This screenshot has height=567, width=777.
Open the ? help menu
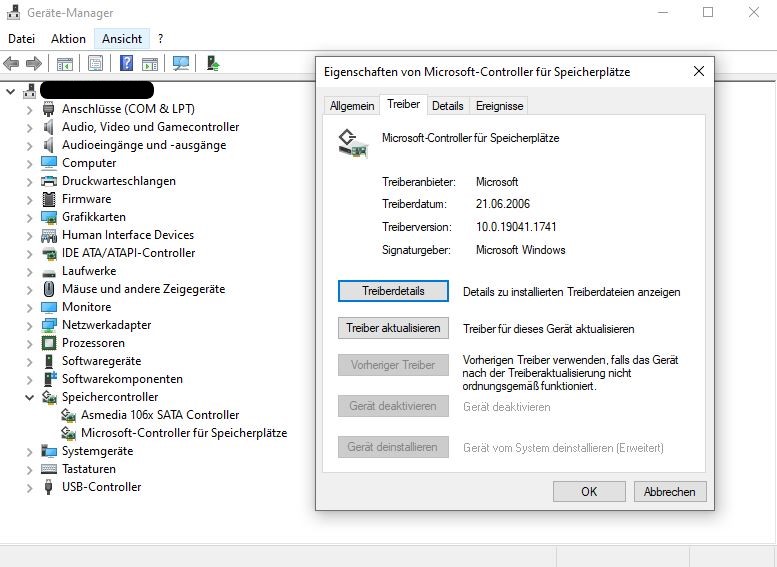(161, 39)
